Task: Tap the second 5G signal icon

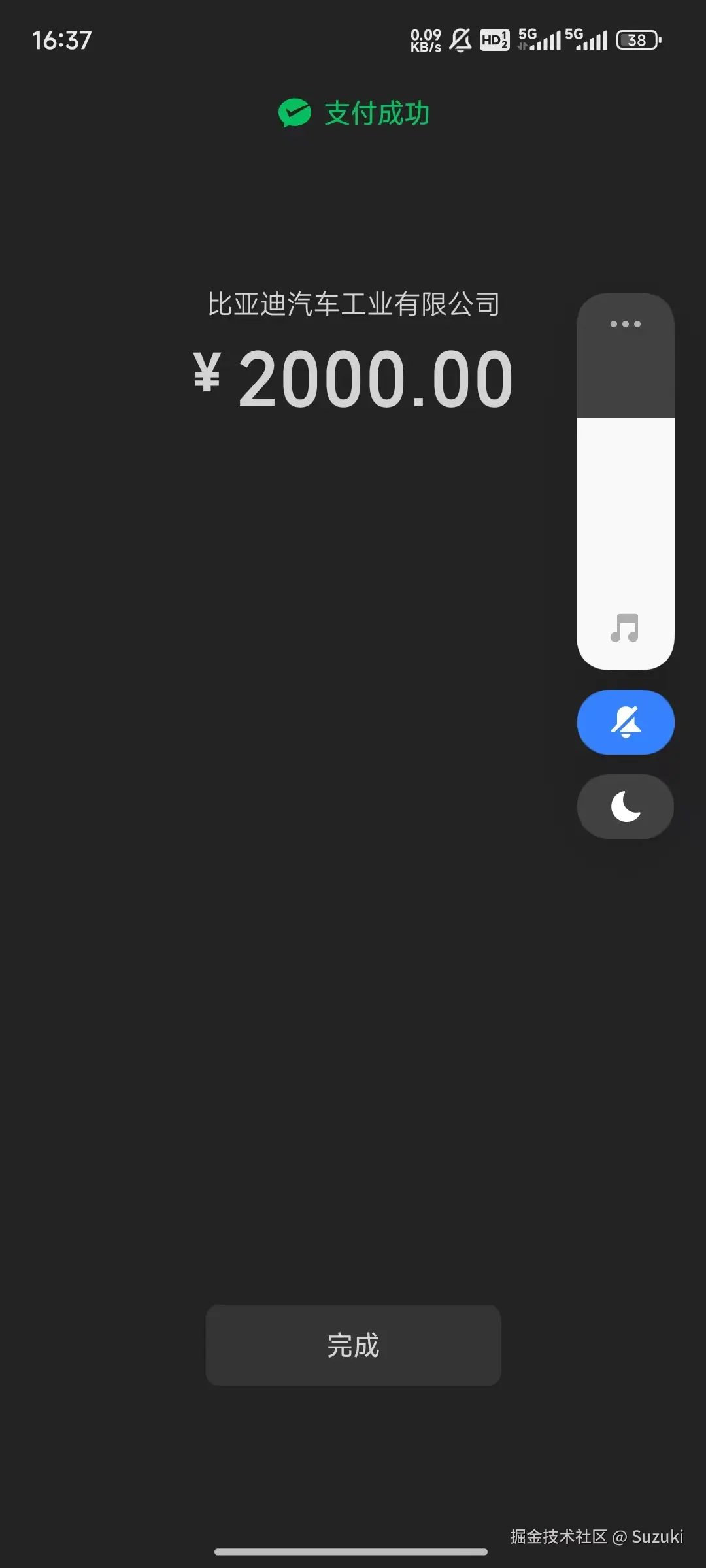Action: click(586, 40)
